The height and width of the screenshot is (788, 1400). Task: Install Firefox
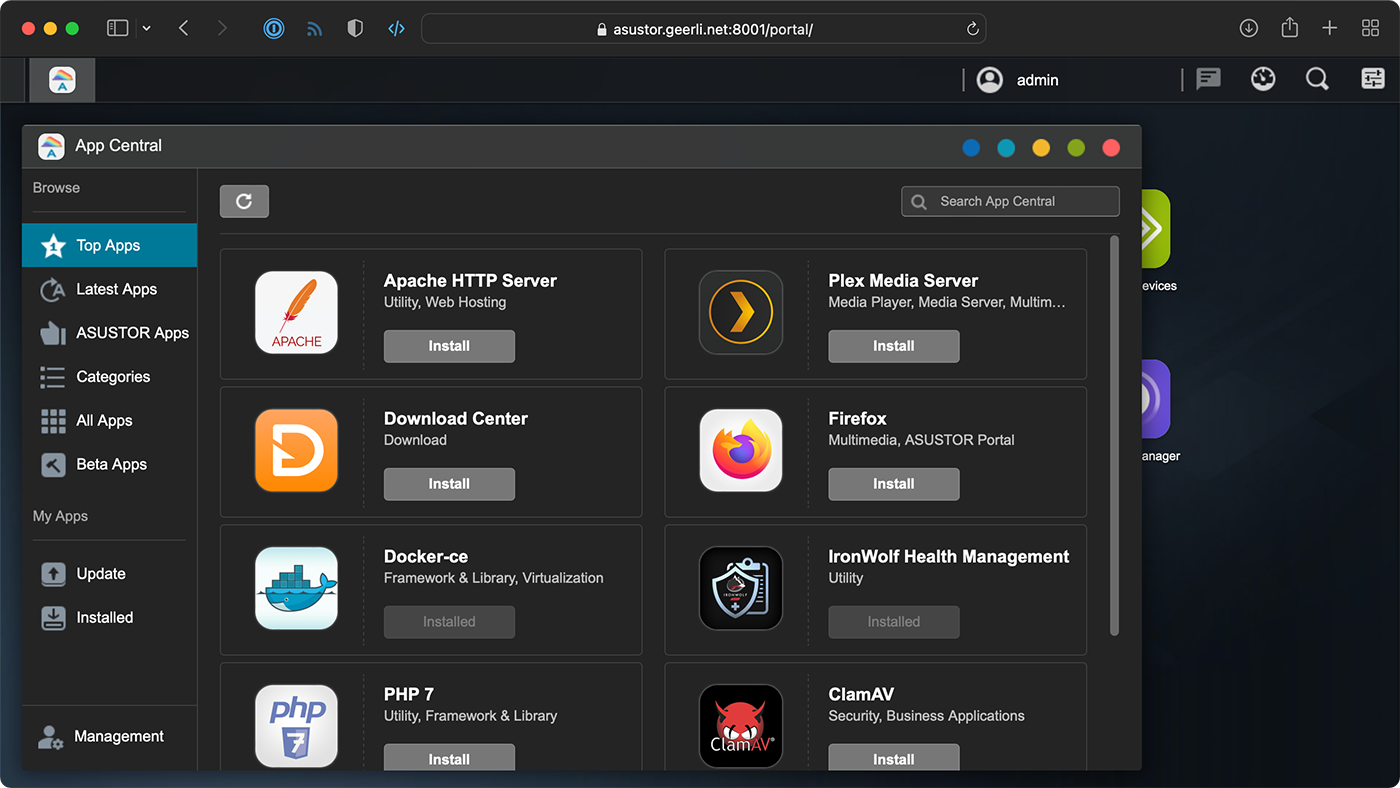893,484
